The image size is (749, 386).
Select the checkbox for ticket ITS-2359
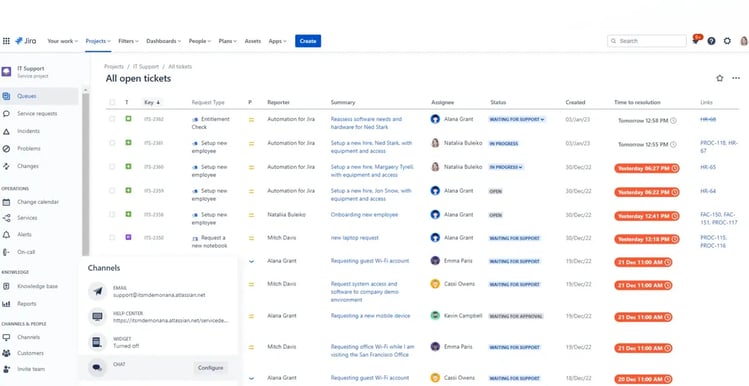(x=112, y=191)
